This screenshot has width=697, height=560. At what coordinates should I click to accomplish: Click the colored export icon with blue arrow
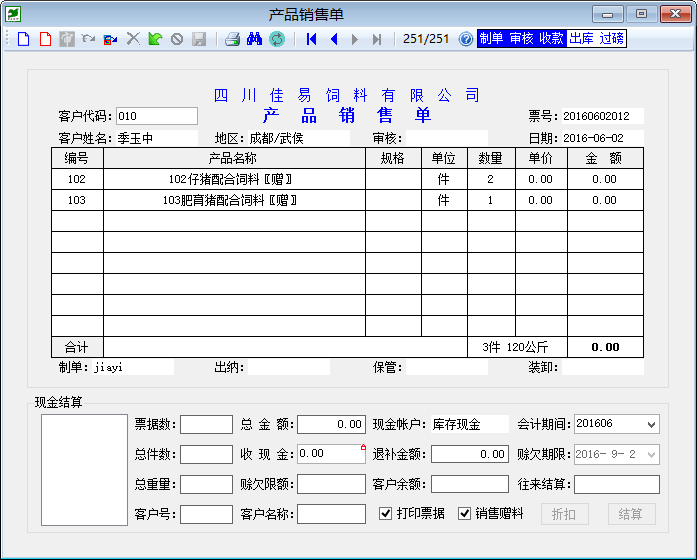click(110, 40)
